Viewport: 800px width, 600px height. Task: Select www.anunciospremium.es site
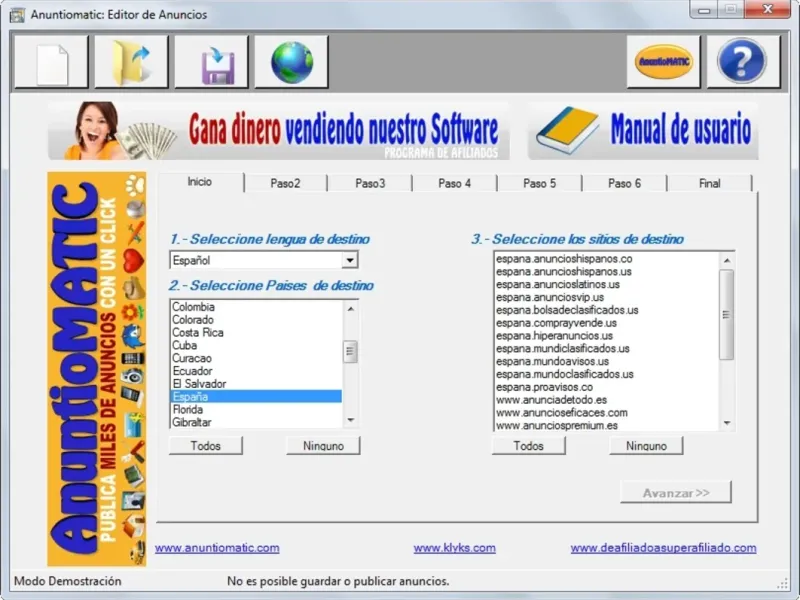[606, 425]
